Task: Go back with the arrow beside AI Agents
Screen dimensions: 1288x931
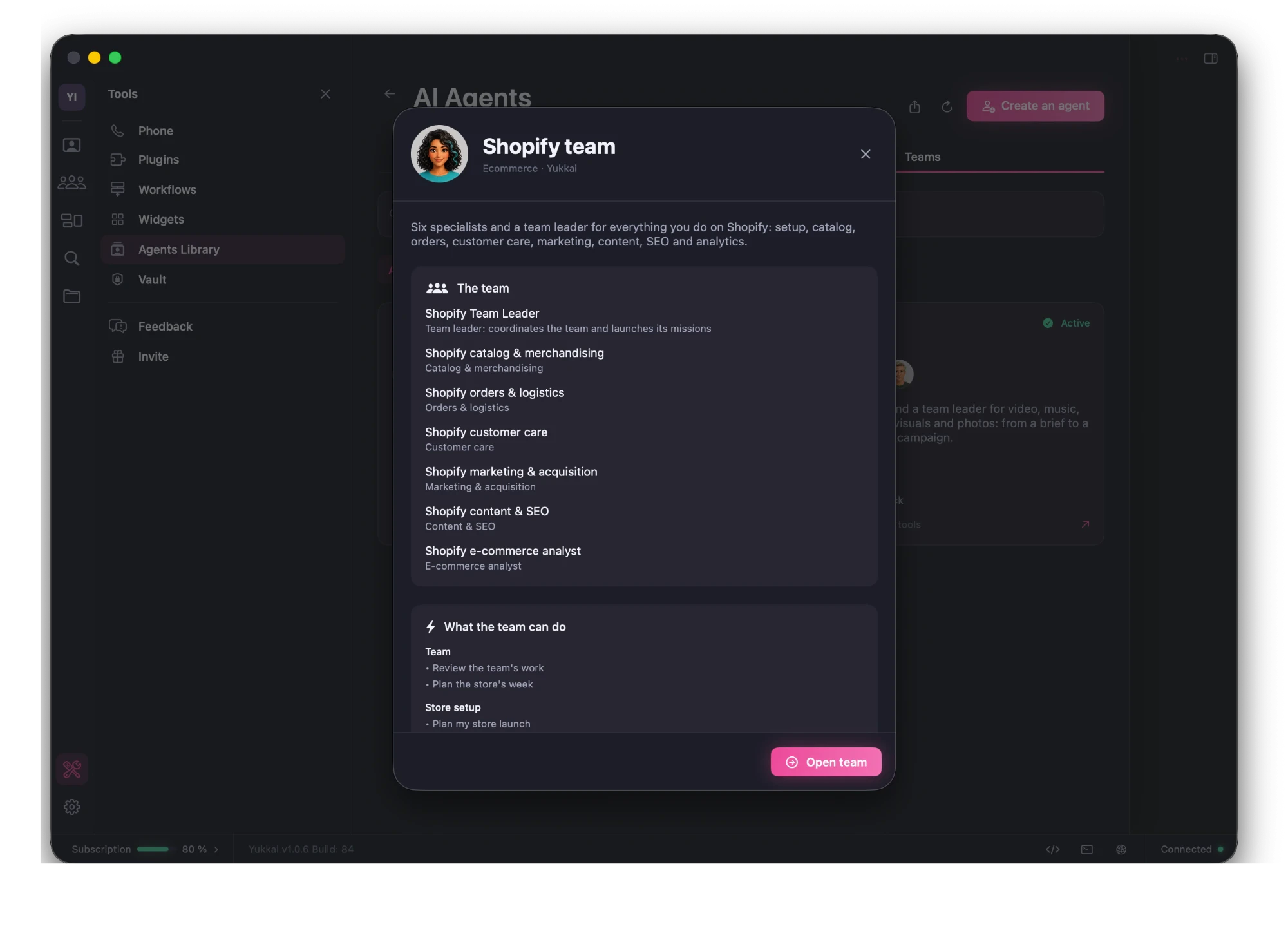Action: [x=390, y=94]
